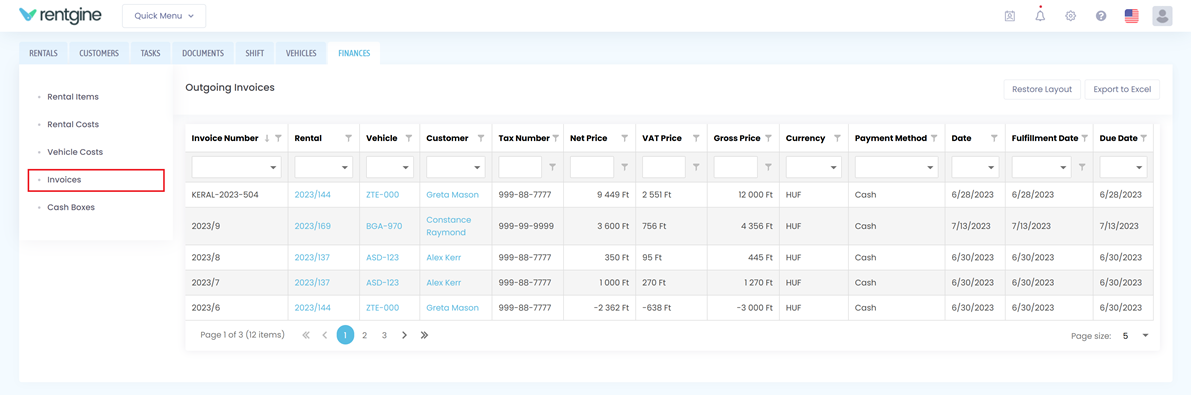Expand Currency filter dropdown
1191x395 pixels.
pos(833,167)
